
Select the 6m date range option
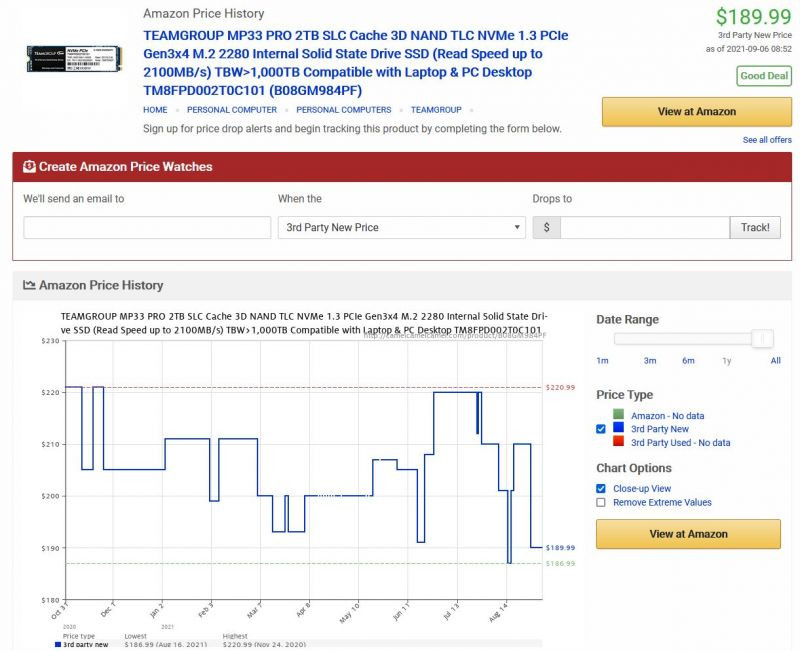click(x=688, y=361)
